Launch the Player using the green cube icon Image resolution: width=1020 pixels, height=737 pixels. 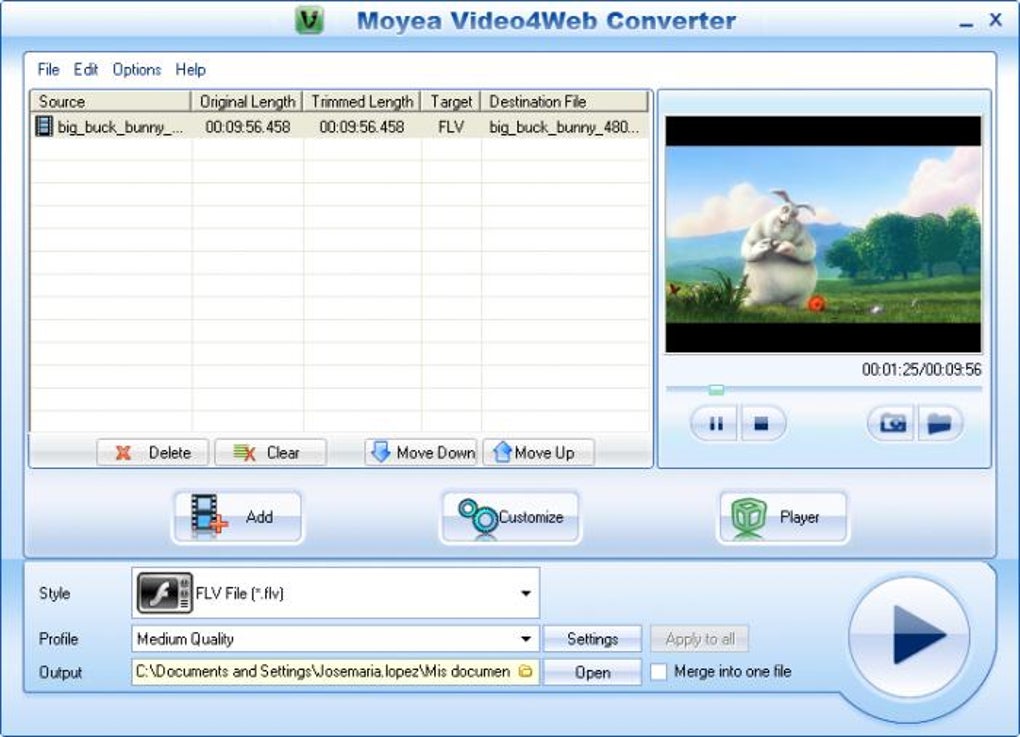coord(748,516)
